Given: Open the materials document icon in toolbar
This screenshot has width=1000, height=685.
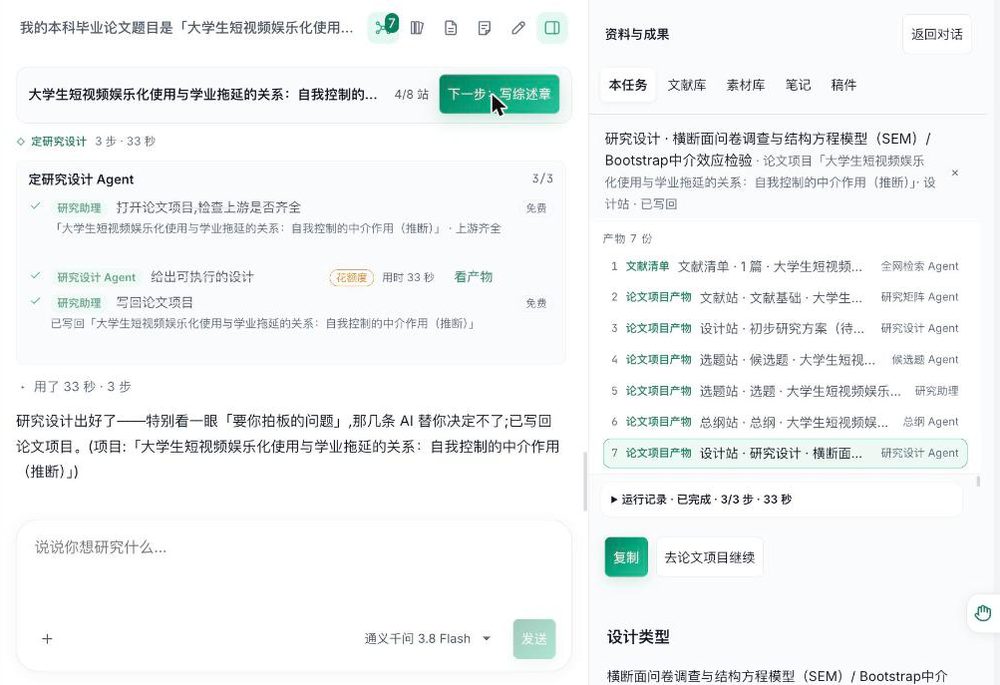Looking at the screenshot, I should click(x=451, y=28).
